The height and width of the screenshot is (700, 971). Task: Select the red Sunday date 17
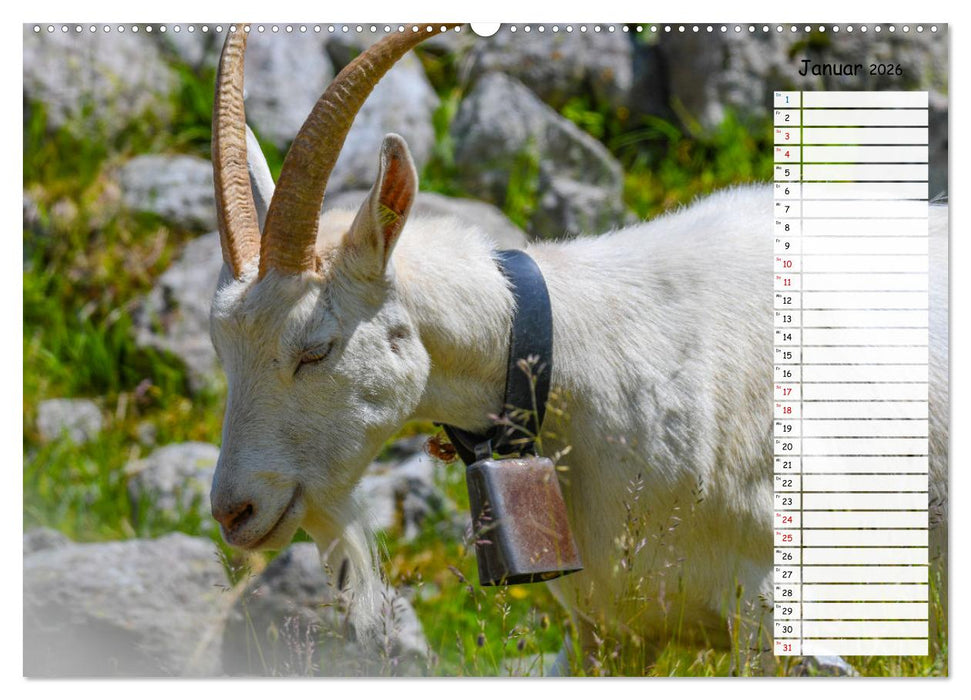click(787, 390)
